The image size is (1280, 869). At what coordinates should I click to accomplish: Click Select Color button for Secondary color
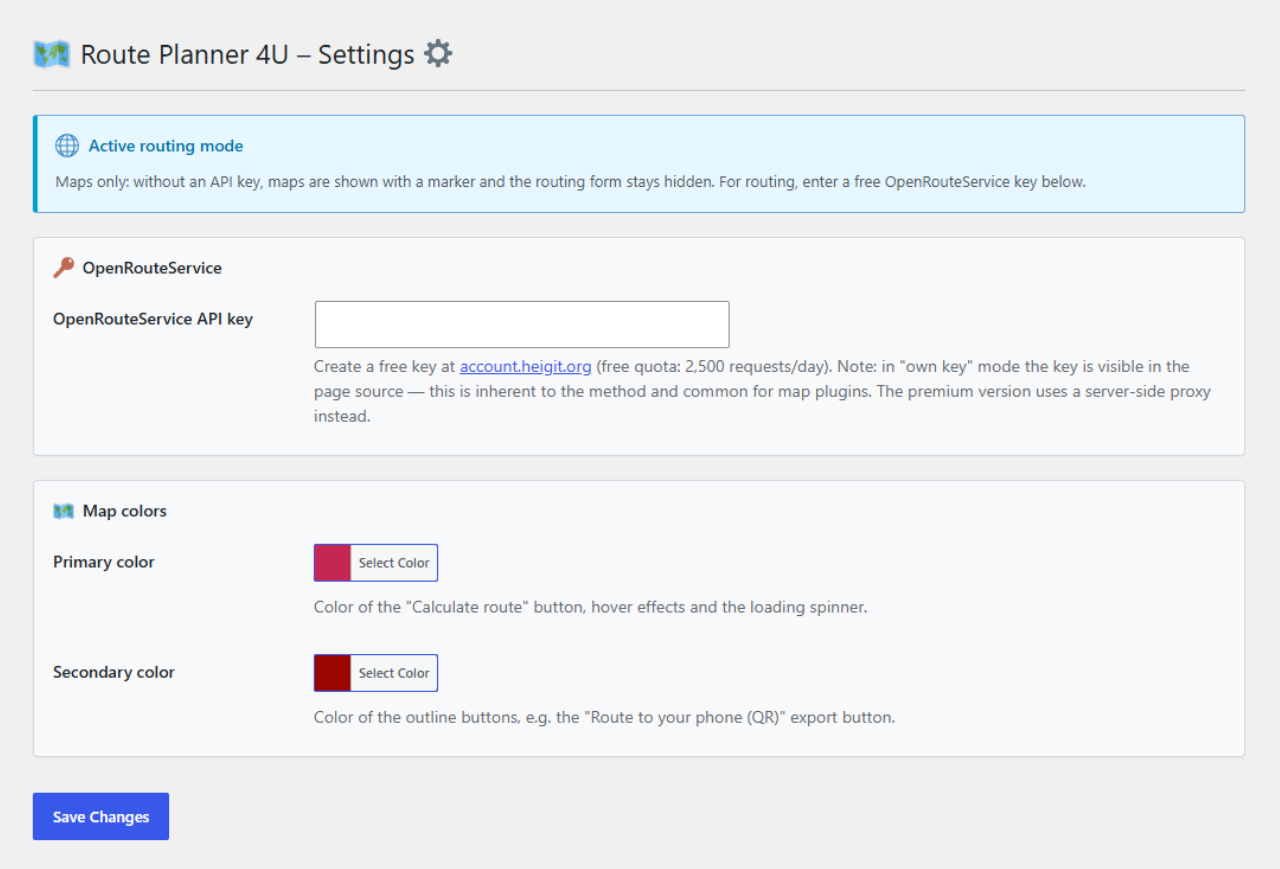[x=394, y=673]
